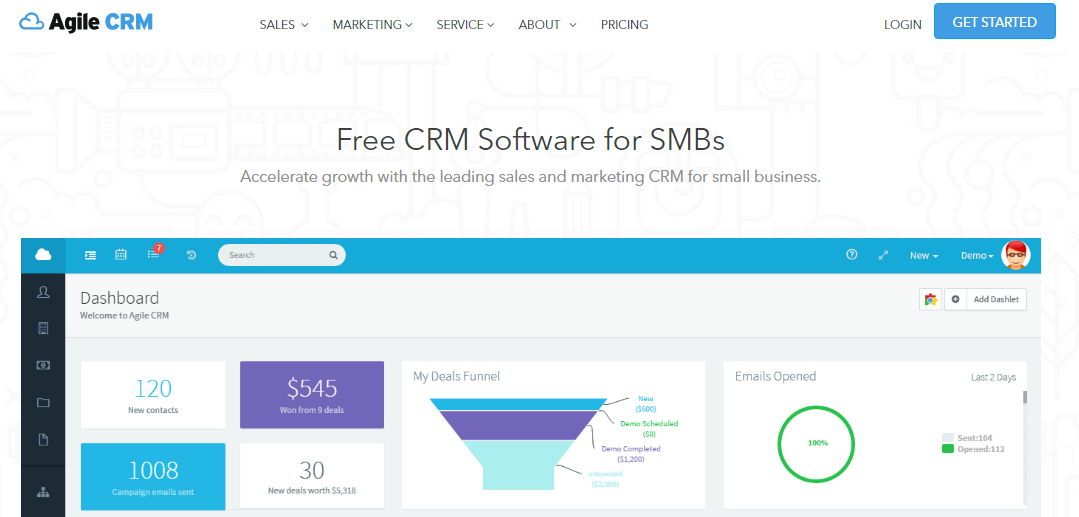
Task: Click the Emails Opened dashlet scrollbar
Action: [1024, 397]
